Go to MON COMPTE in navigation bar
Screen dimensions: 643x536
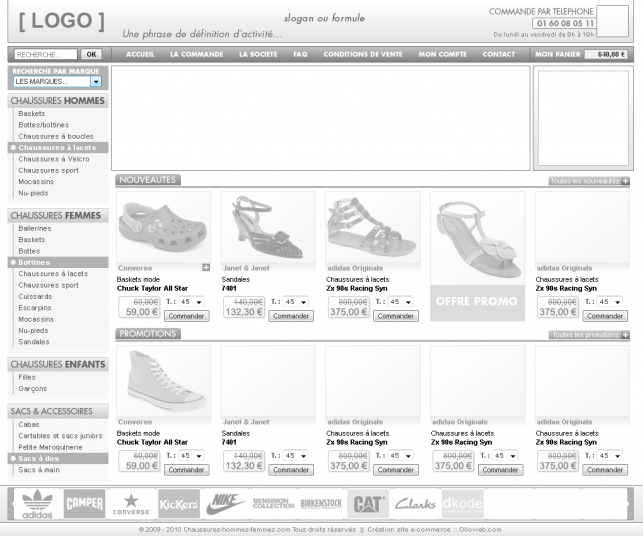click(442, 54)
